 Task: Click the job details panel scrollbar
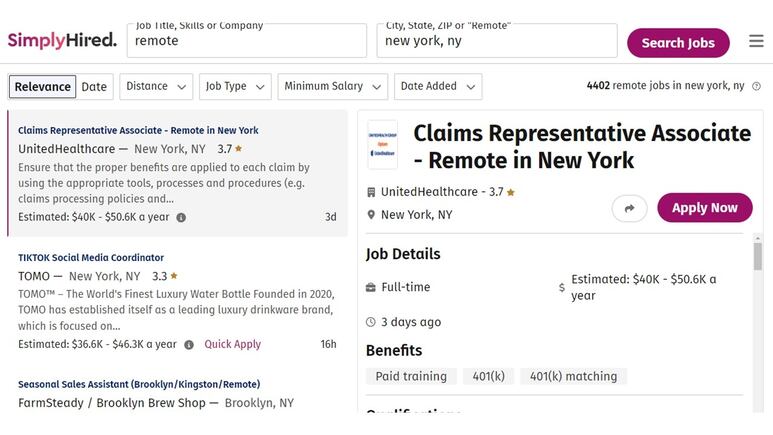(x=757, y=256)
